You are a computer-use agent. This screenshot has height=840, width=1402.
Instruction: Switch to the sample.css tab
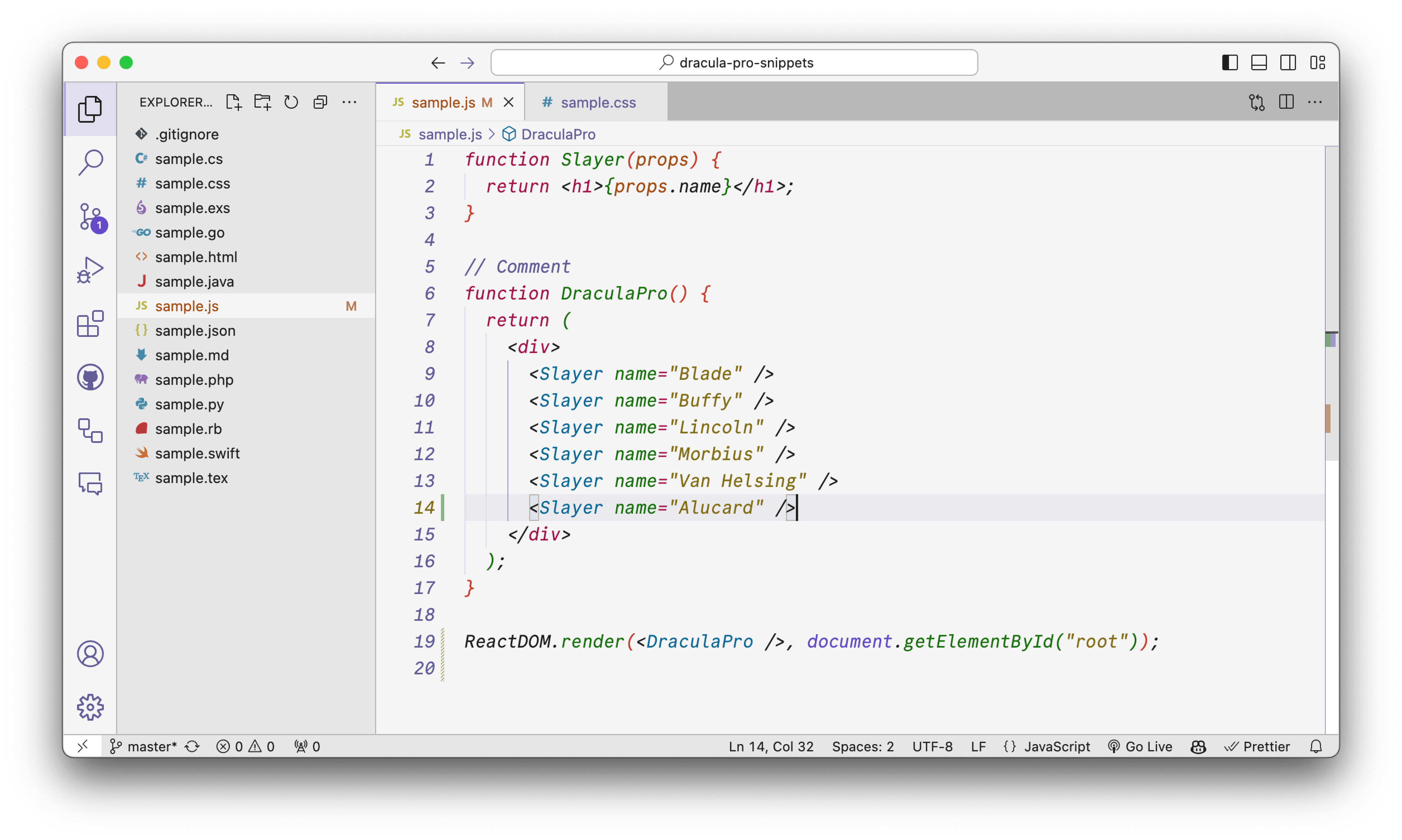[598, 102]
